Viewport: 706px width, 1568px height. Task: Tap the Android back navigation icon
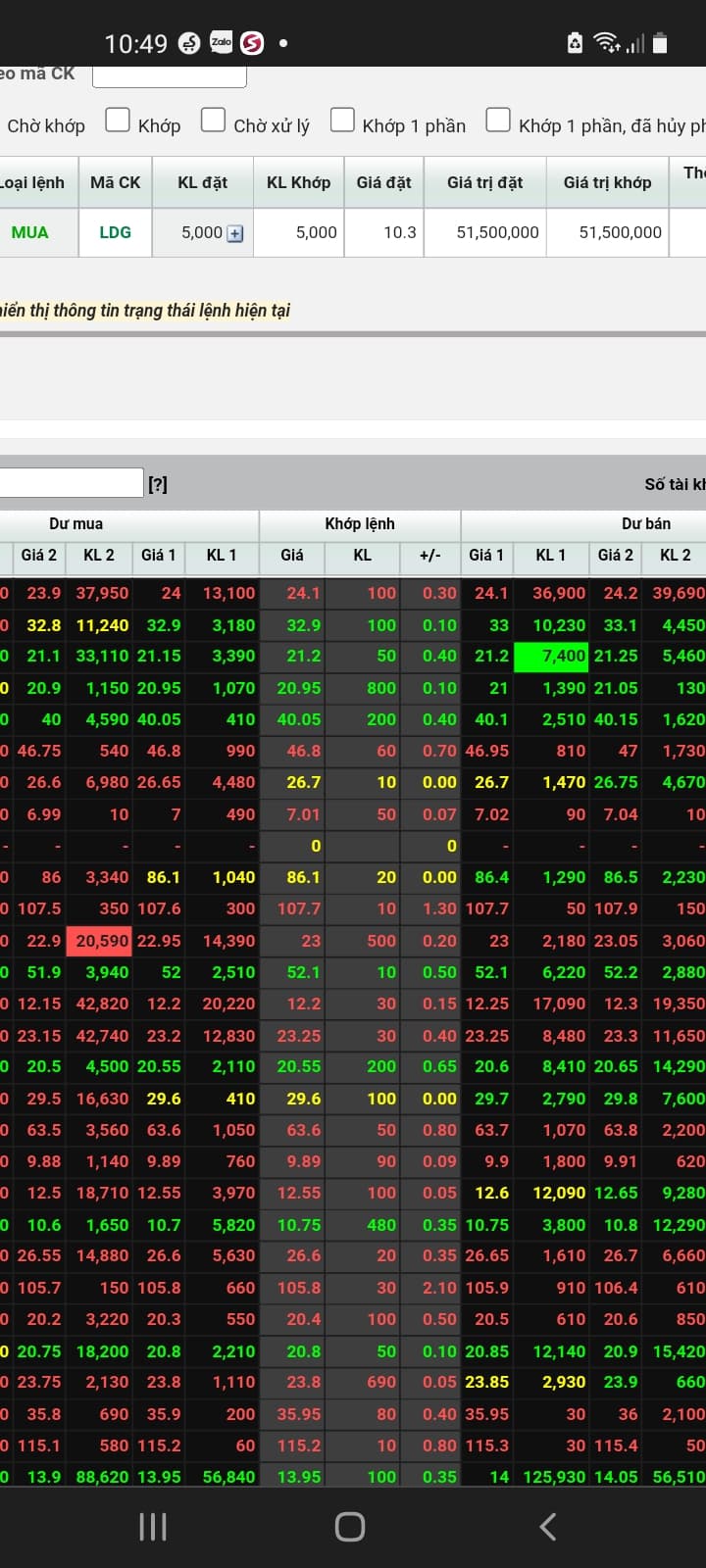click(548, 1526)
